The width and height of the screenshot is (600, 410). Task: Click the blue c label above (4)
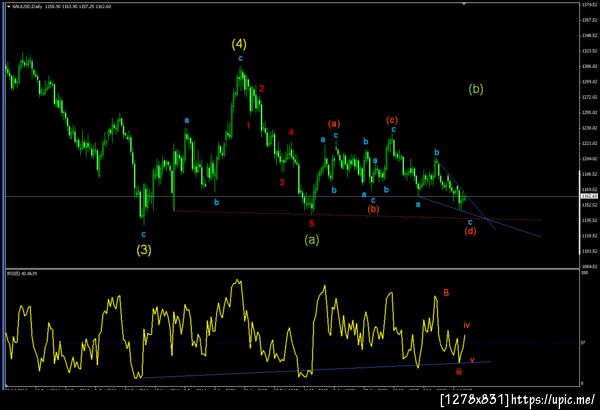click(241, 58)
